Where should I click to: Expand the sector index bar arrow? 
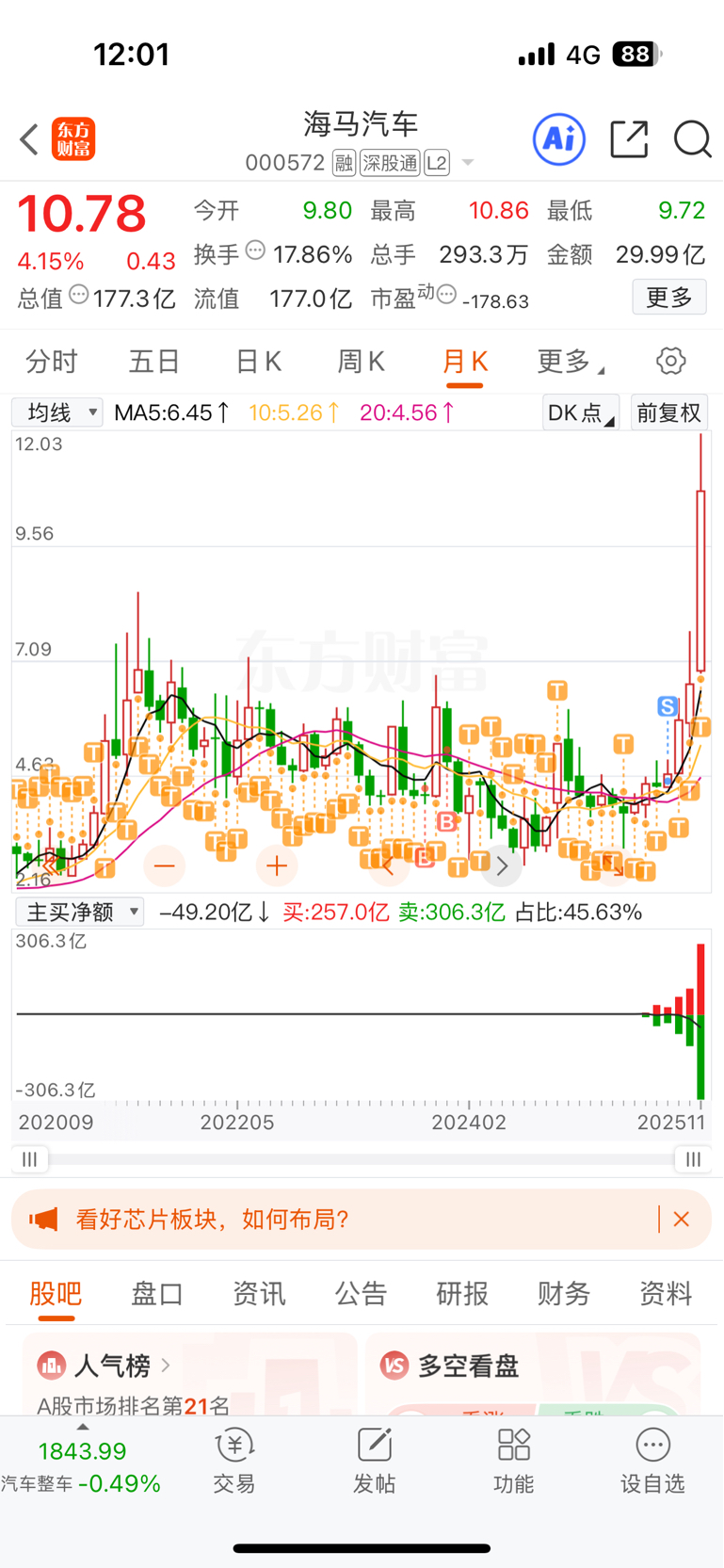click(83, 1426)
